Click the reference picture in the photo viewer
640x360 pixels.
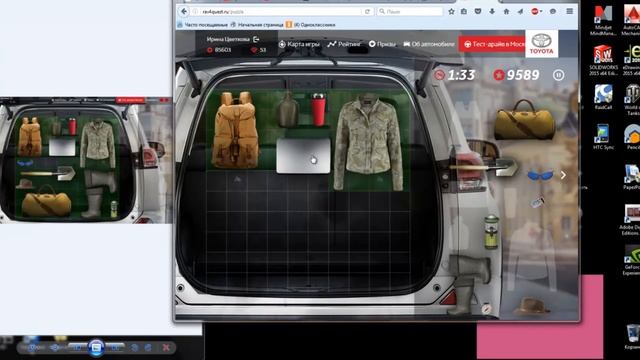point(86,160)
